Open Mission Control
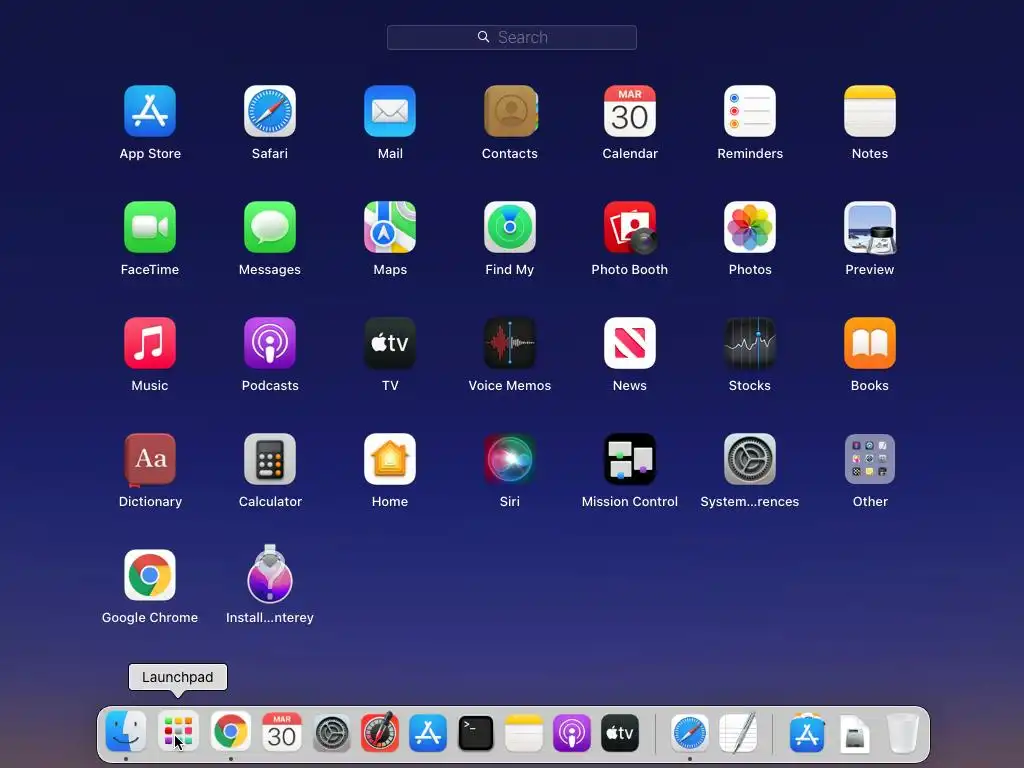Image resolution: width=1024 pixels, height=768 pixels. [630, 459]
